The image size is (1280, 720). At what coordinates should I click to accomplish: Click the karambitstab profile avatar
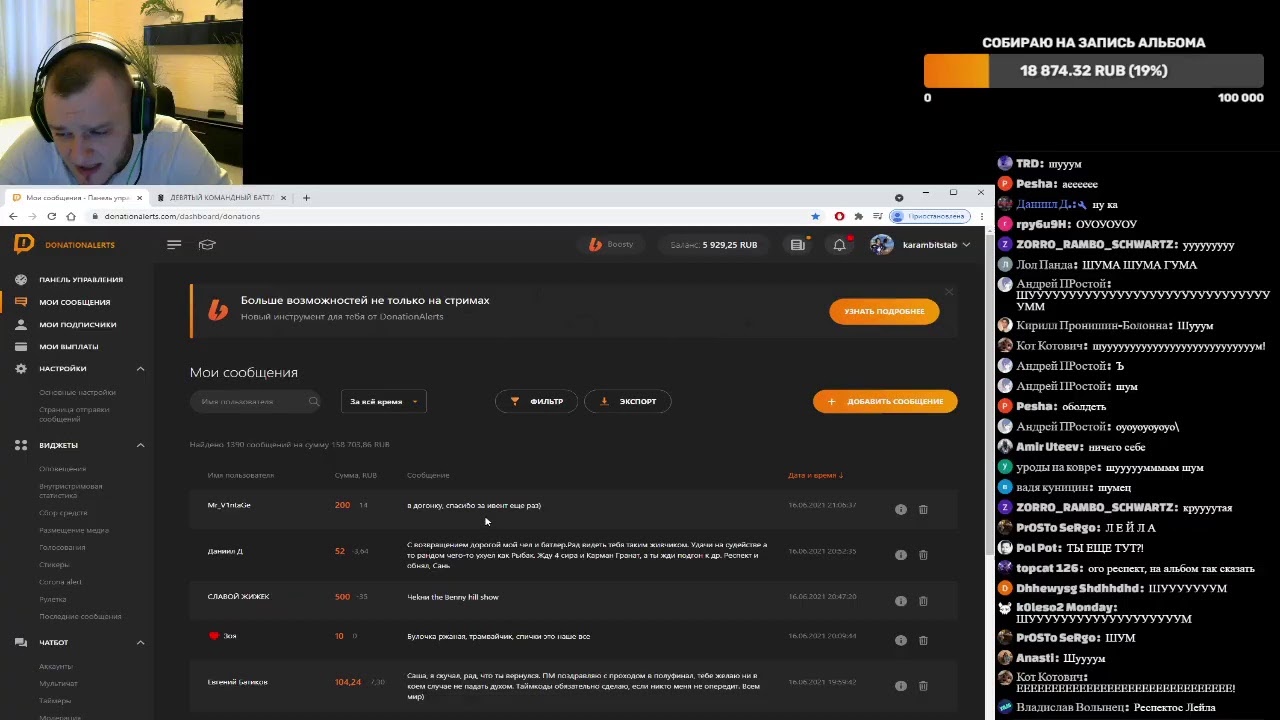coord(881,245)
